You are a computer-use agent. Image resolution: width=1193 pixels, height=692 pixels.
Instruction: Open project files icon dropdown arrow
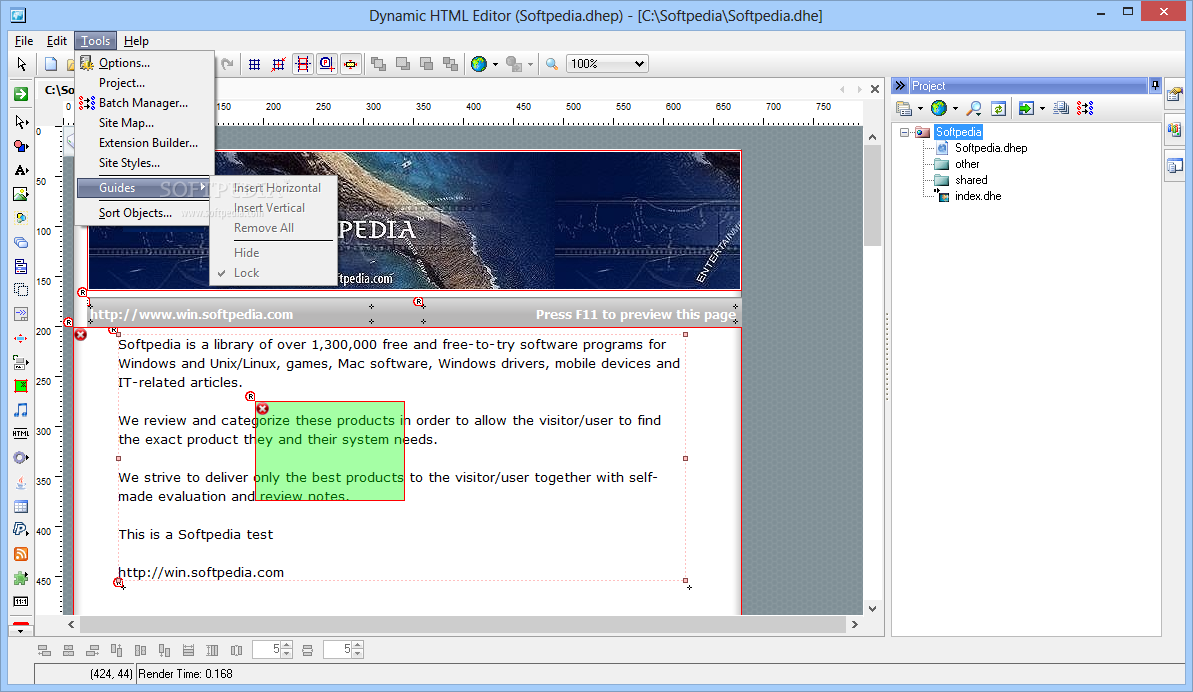(920, 109)
